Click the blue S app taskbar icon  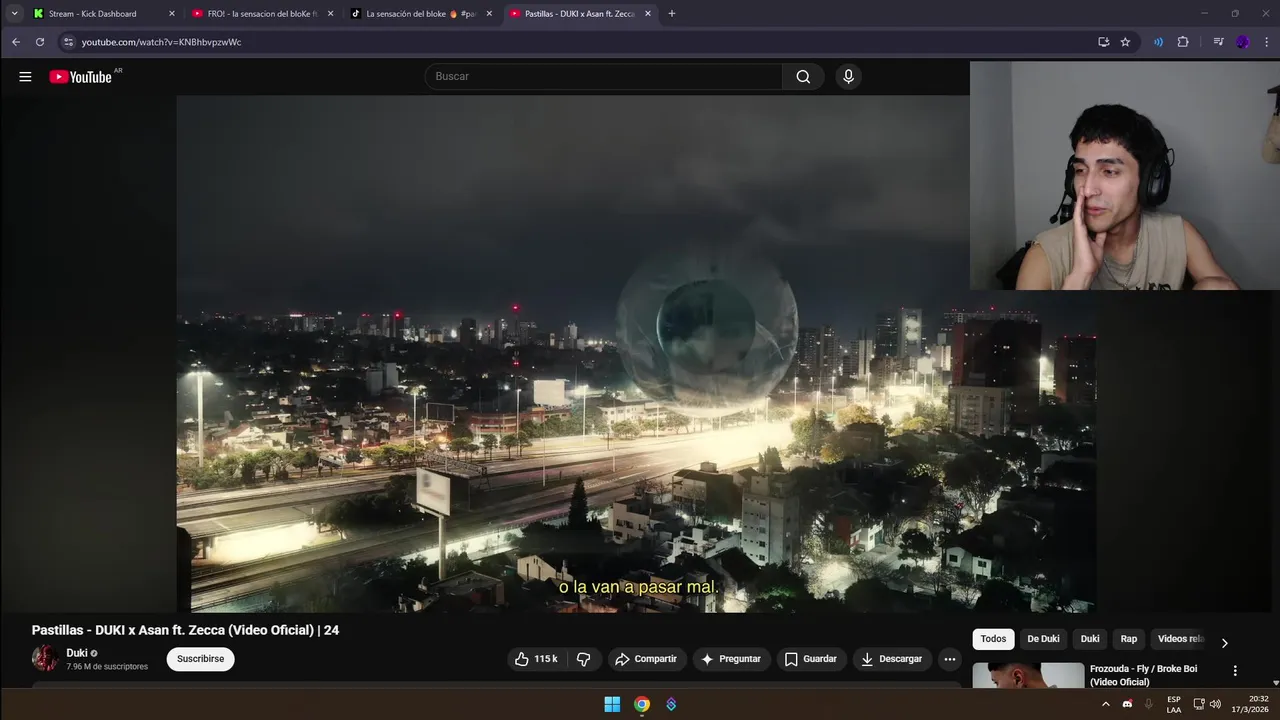(671, 704)
